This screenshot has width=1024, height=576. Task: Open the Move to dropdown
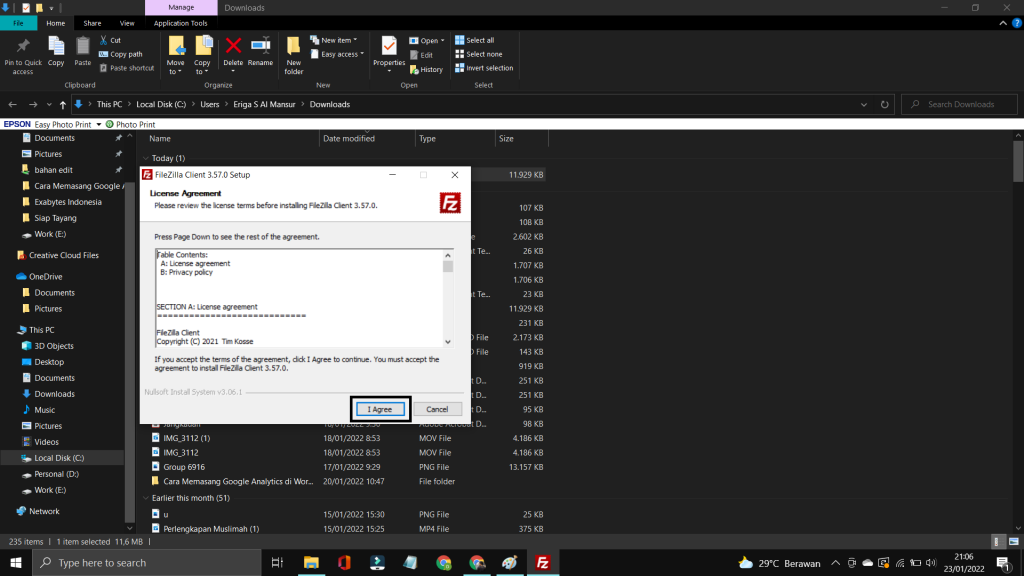pos(176,54)
